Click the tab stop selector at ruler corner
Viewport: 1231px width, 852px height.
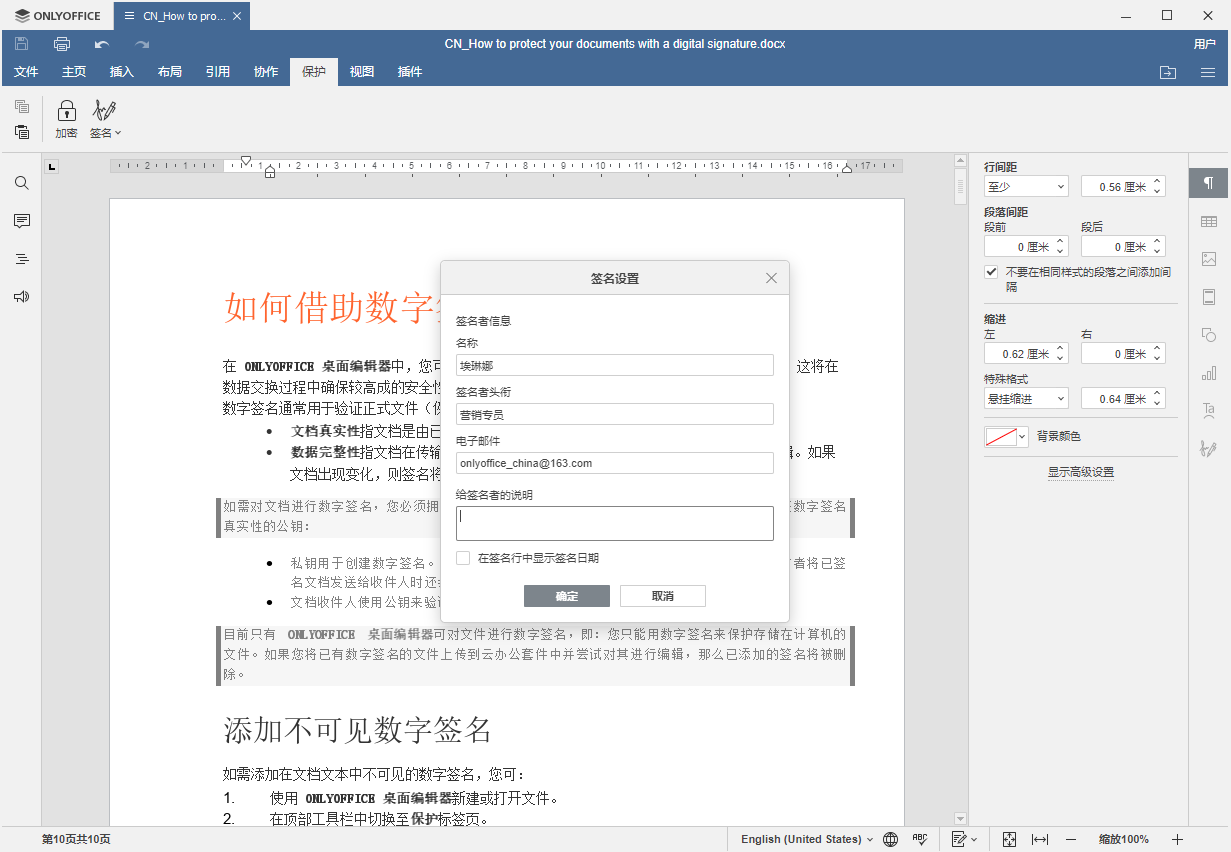pyautogui.click(x=53, y=167)
